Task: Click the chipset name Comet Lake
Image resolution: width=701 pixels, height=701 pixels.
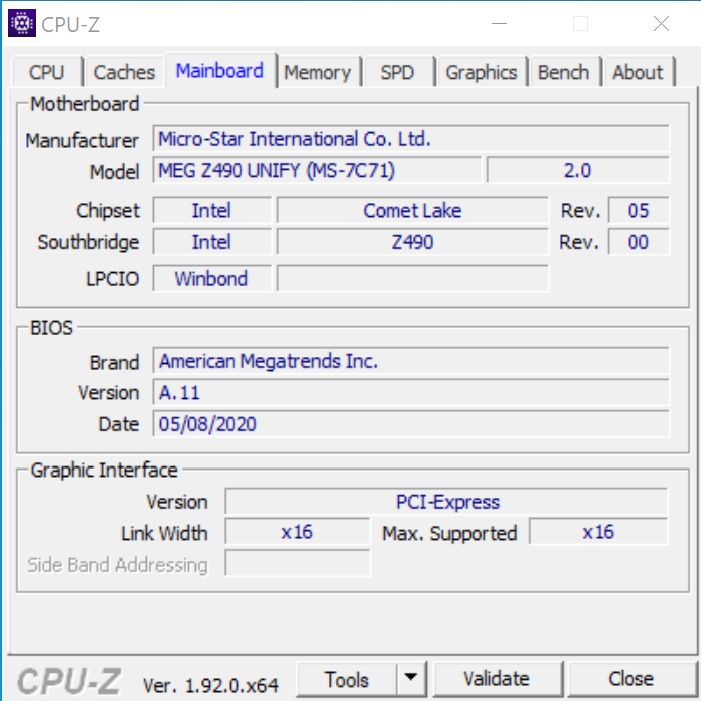Action: tap(412, 210)
